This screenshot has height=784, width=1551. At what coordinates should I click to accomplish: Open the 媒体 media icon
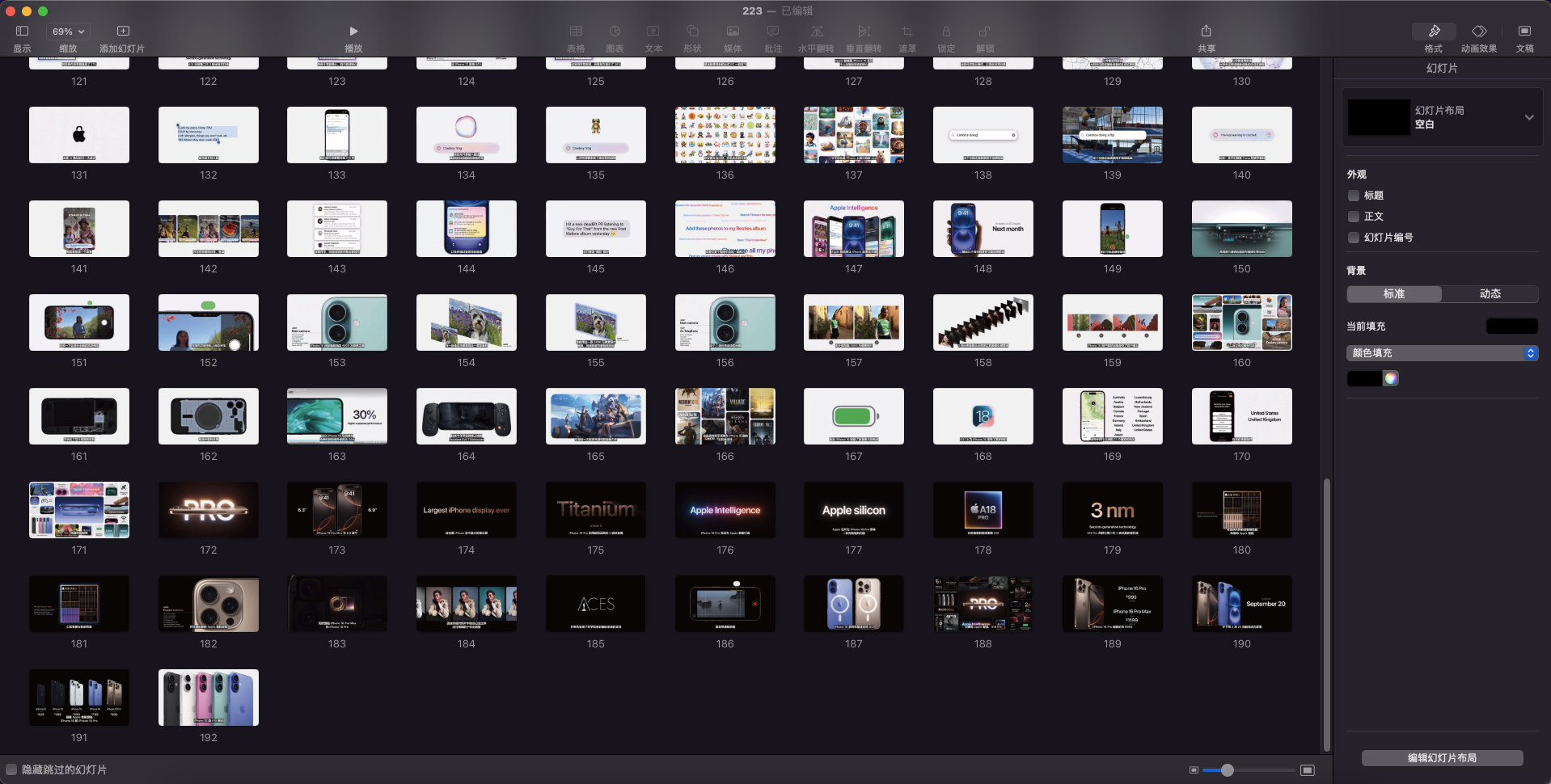pos(733,32)
